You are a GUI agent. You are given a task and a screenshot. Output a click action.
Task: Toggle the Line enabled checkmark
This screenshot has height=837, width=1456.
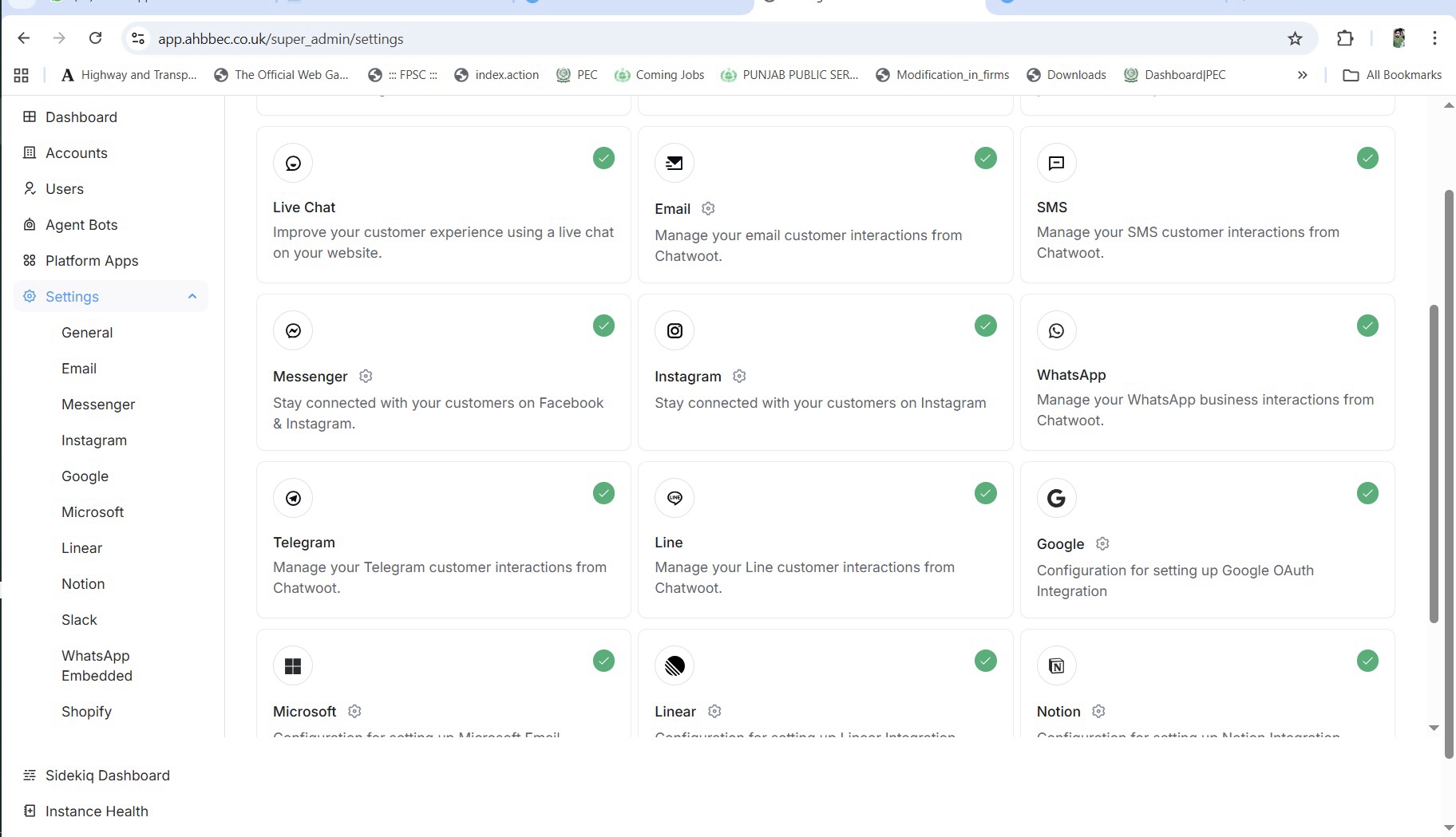985,493
